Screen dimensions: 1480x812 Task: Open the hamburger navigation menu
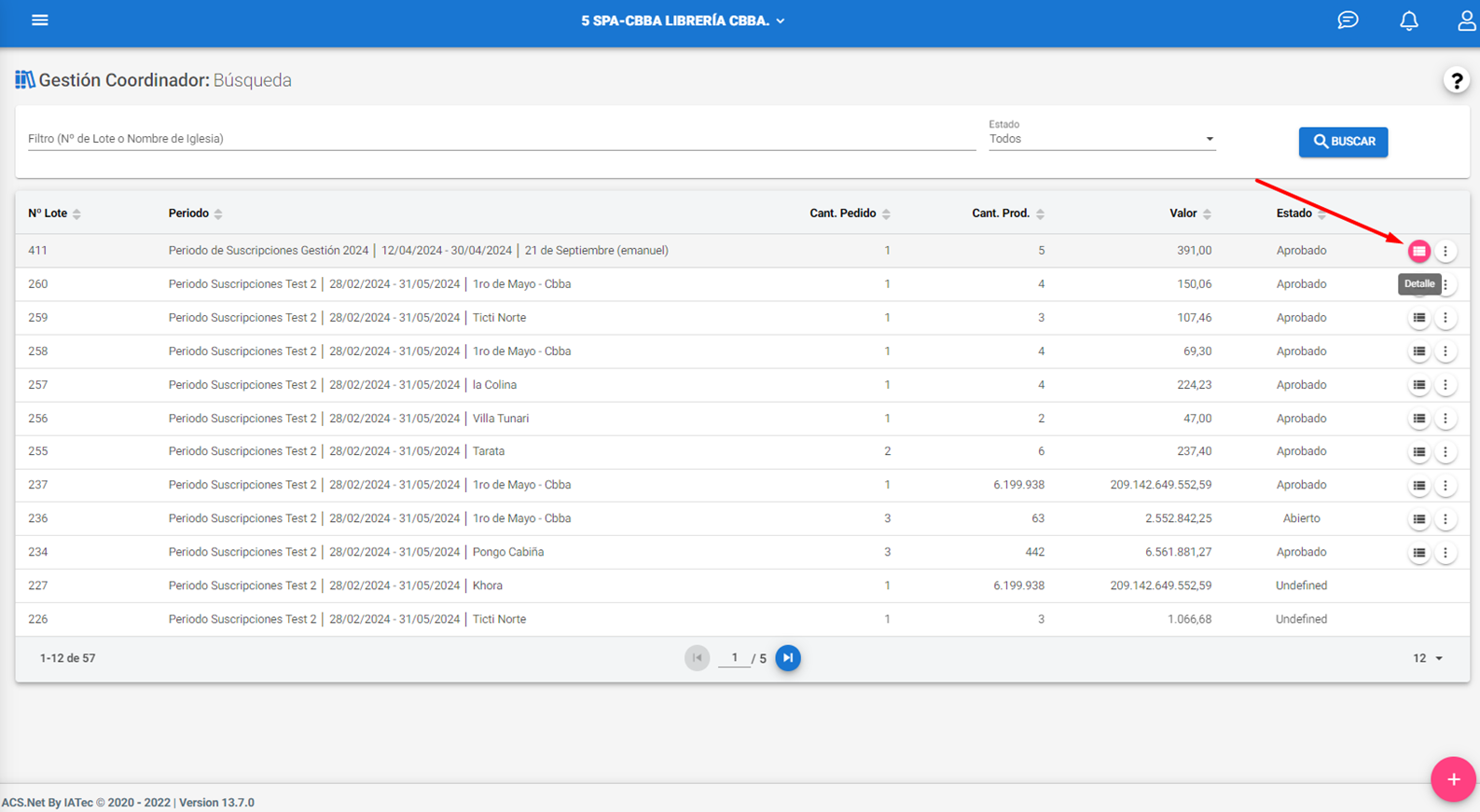(x=39, y=21)
